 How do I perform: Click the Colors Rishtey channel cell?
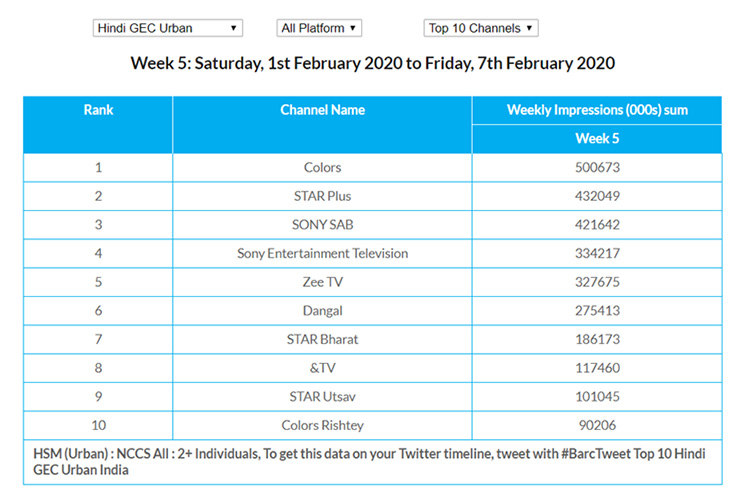tap(322, 425)
